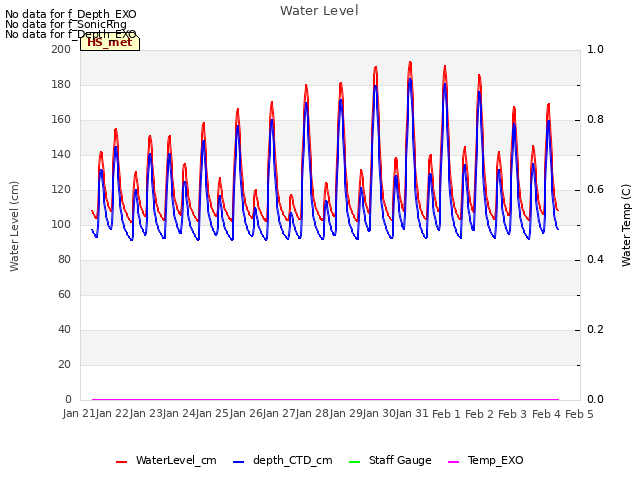Screen dimensions: 640x480
Task: Click the depth_CTD_cm legend entry
Action: (282, 461)
